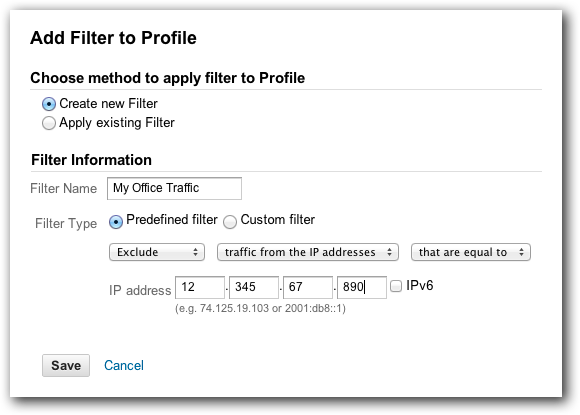The image size is (580, 415).
Task: Expand the that are equal to dropdown
Action: [x=471, y=252]
